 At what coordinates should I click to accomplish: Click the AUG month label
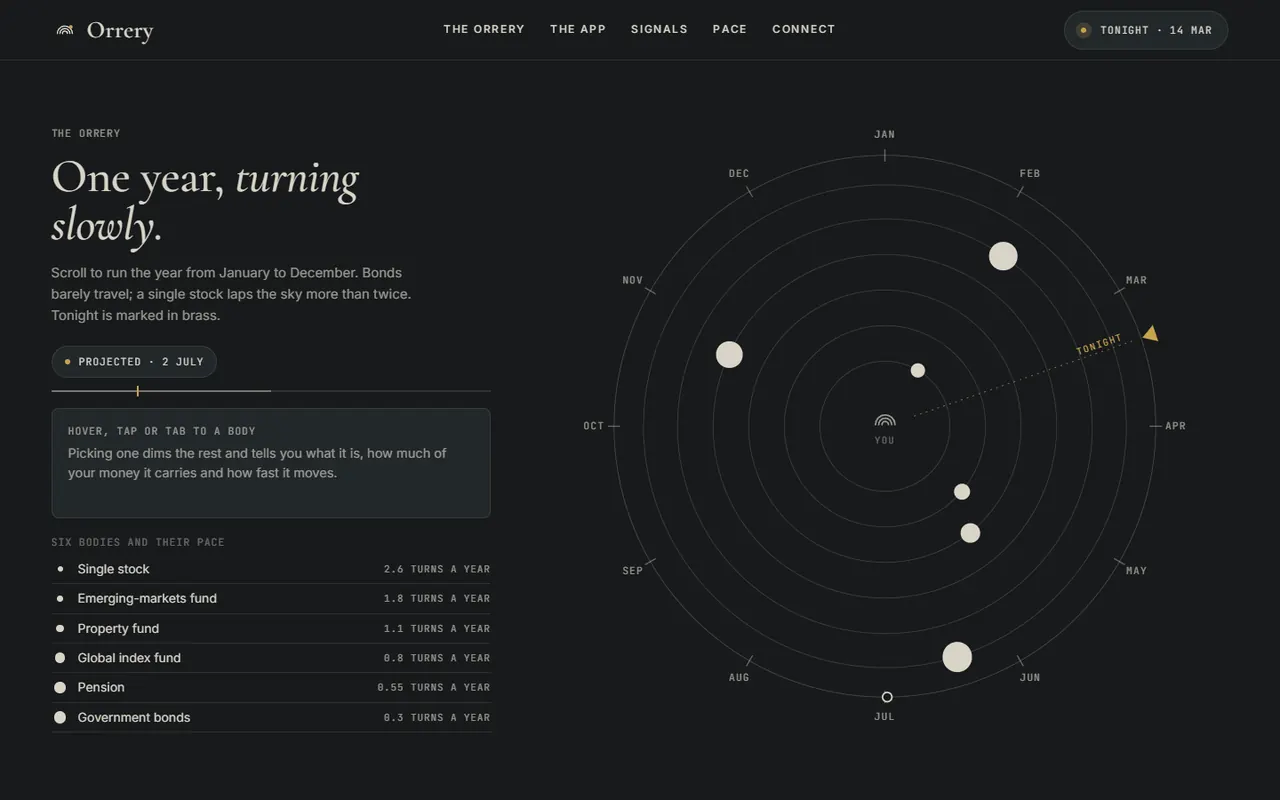coord(739,678)
